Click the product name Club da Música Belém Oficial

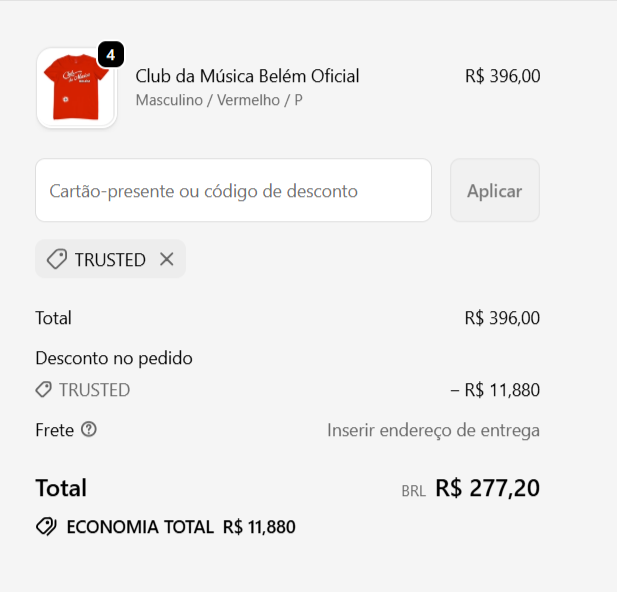click(x=247, y=76)
